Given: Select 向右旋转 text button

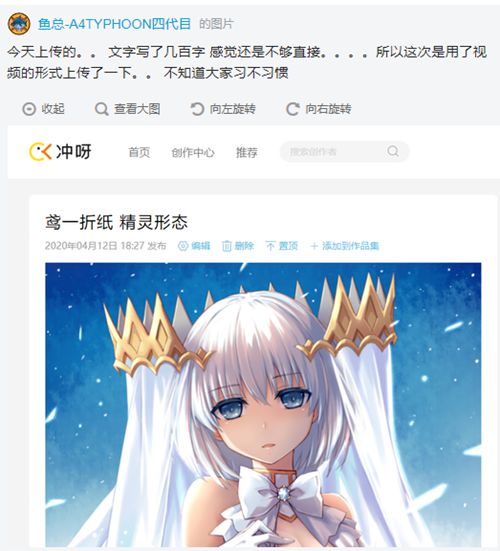Looking at the screenshot, I should pos(328,109).
